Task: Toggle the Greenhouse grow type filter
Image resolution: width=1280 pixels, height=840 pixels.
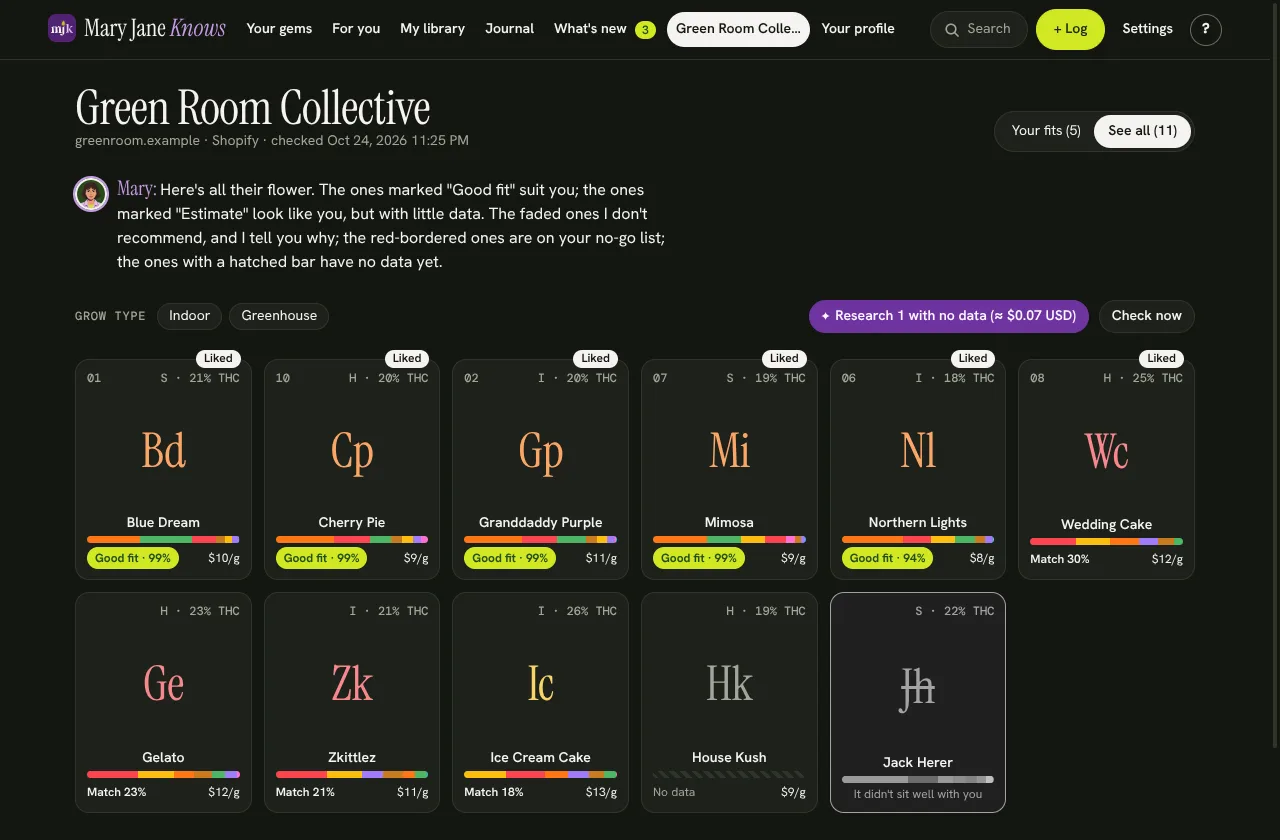Action: 279,316
